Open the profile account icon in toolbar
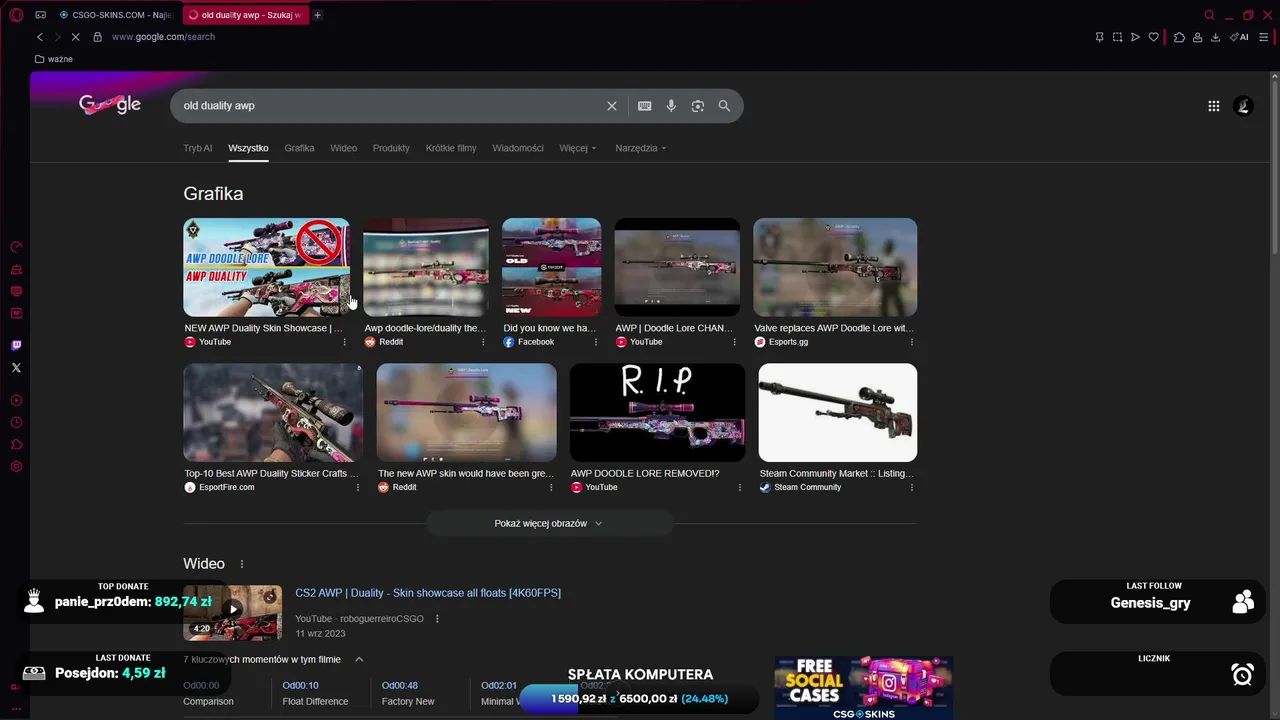Image resolution: width=1280 pixels, height=720 pixels. click(1197, 37)
